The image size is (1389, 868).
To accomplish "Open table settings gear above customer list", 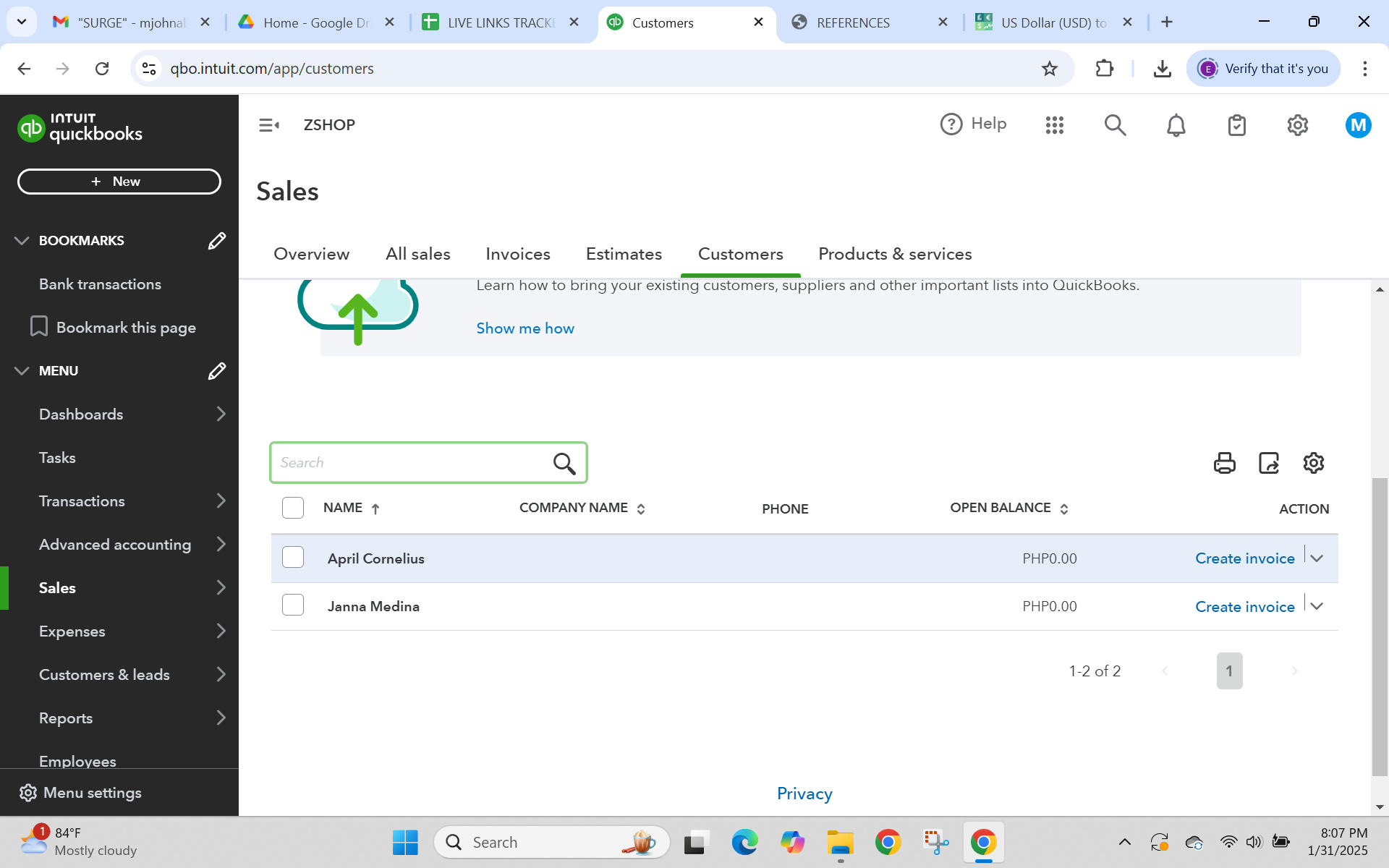I will tap(1313, 463).
